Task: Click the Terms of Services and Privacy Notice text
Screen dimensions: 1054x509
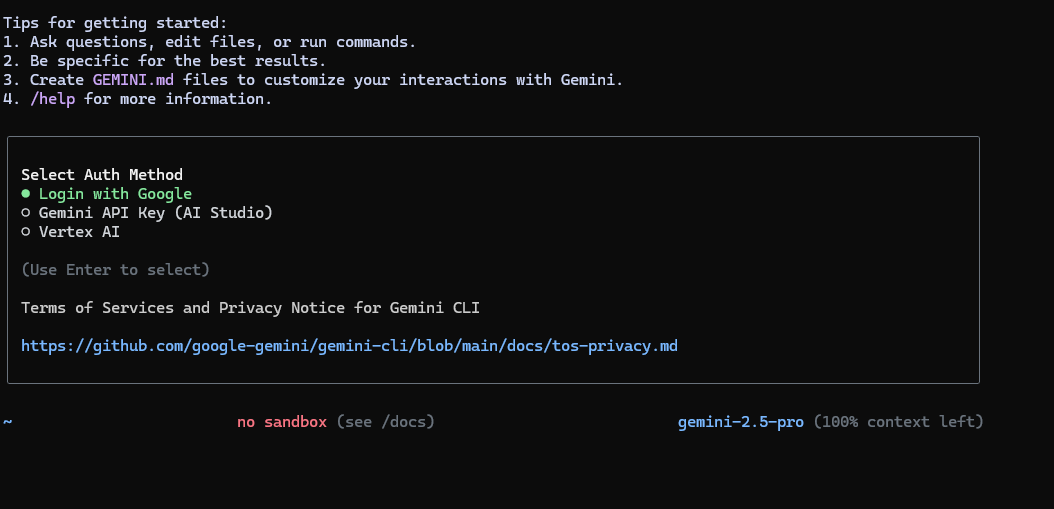Action: tap(257, 308)
